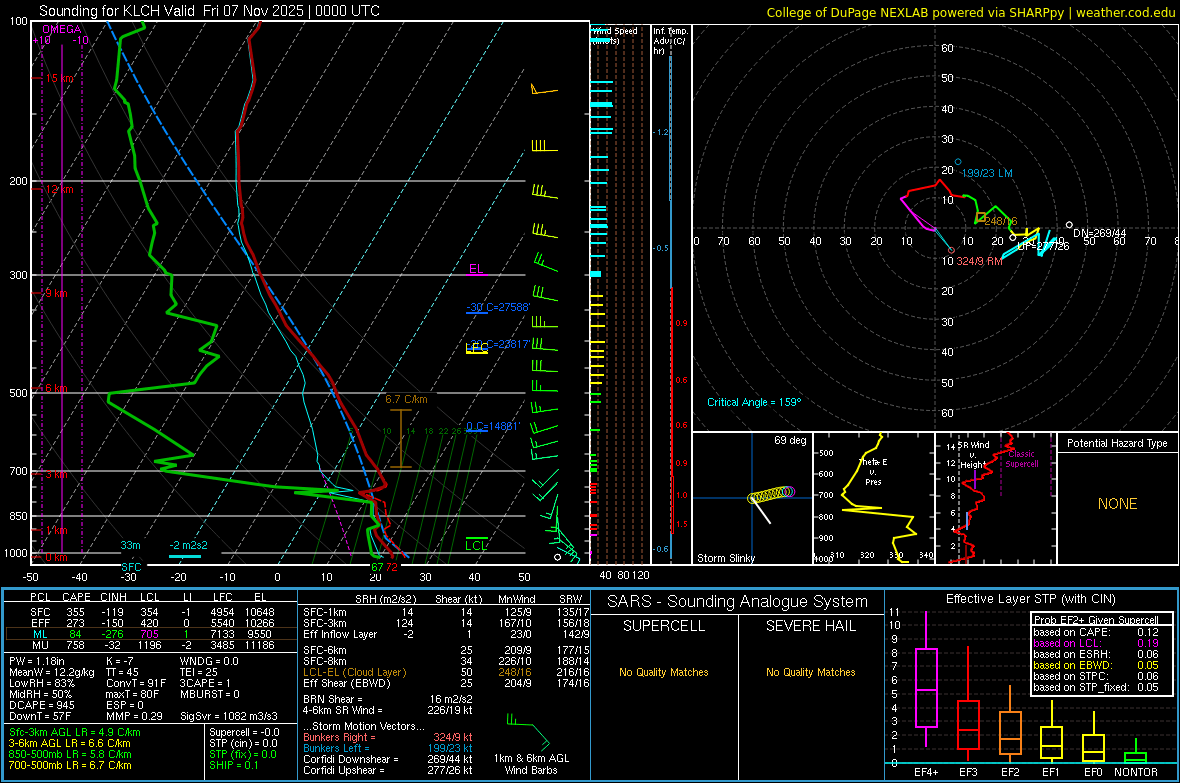
Task: Click the magenta EL label on the skew-T
Action: pos(476,269)
